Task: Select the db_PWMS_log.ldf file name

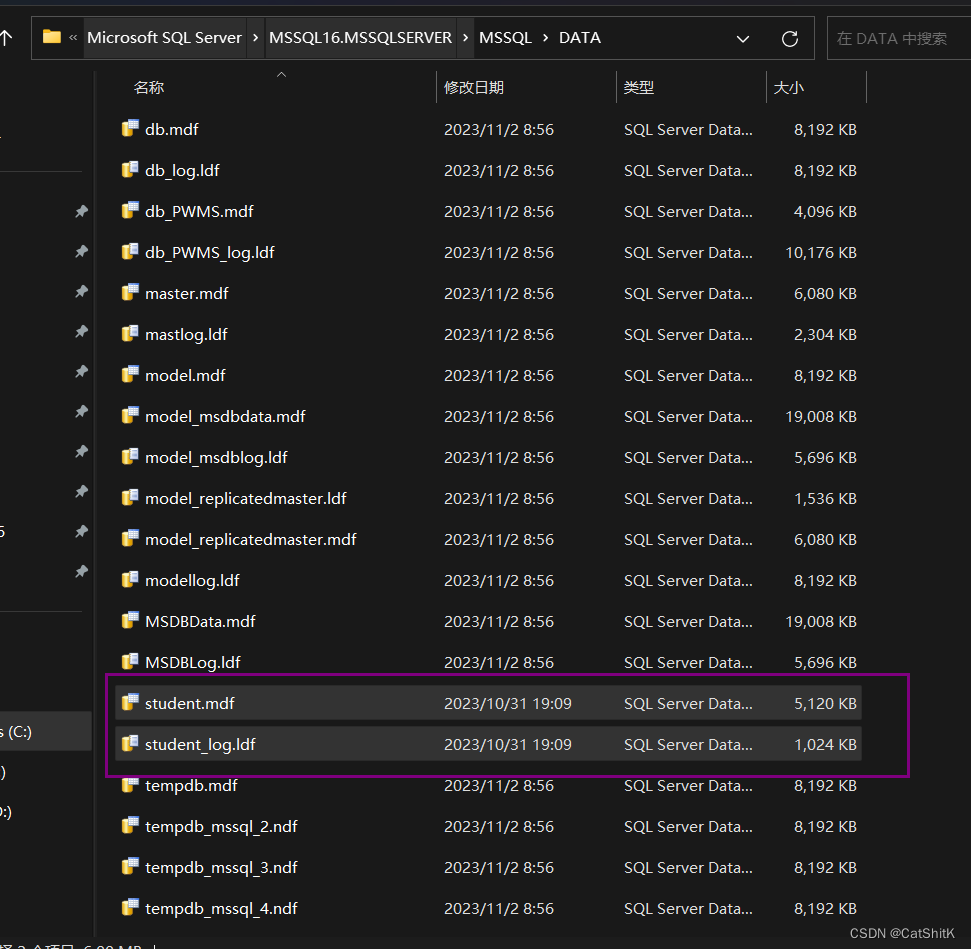Action: pyautogui.click(x=209, y=253)
